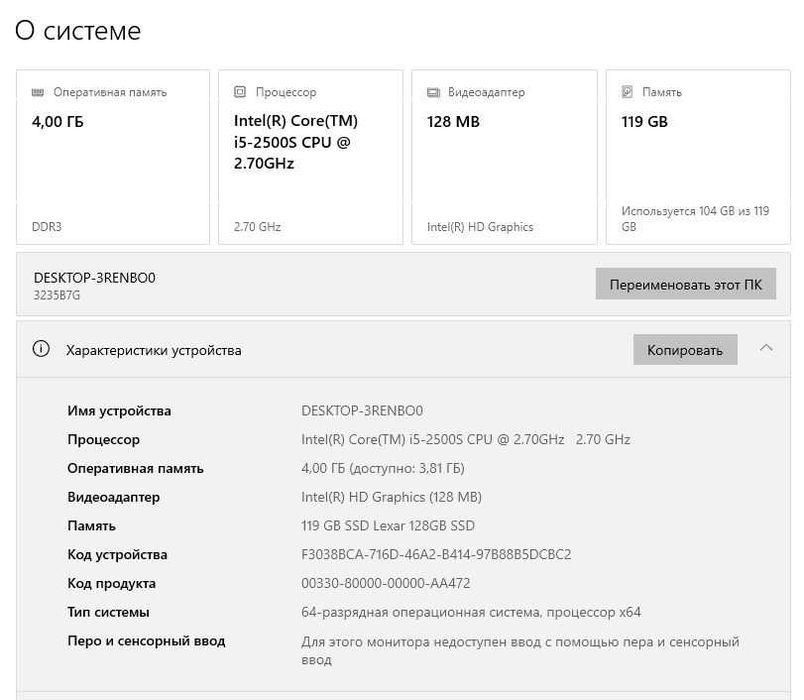The width and height of the screenshot is (804, 700).
Task: Select the Память 119 GB storage card
Action: click(698, 157)
